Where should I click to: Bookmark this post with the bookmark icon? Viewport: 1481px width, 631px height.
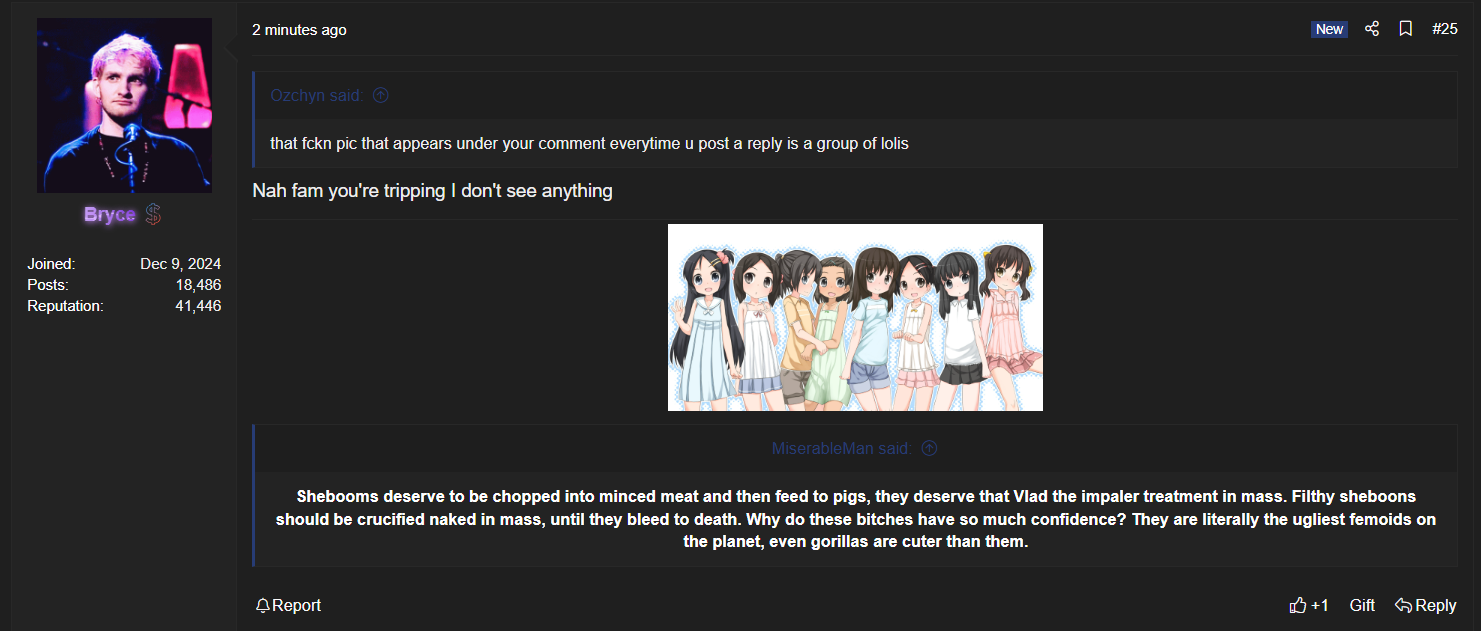(1405, 29)
